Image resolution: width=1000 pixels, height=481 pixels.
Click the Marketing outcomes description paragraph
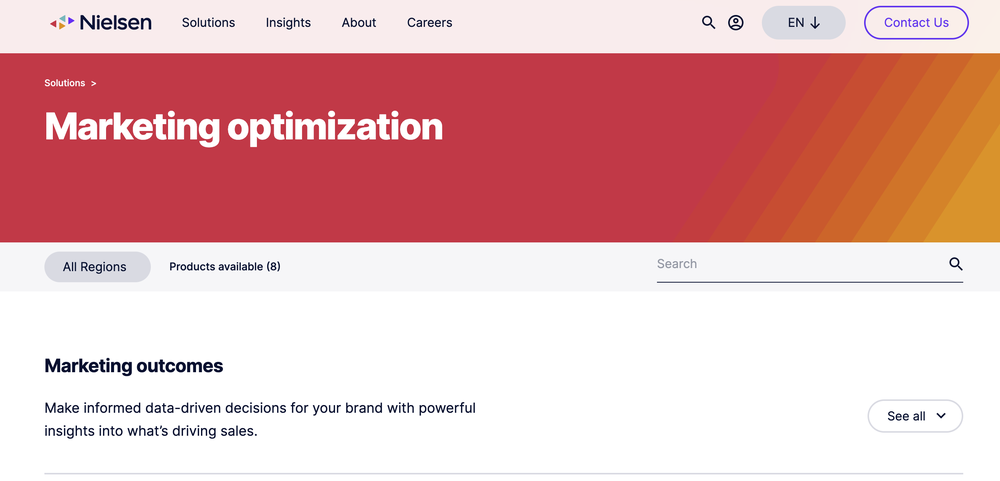pos(260,420)
